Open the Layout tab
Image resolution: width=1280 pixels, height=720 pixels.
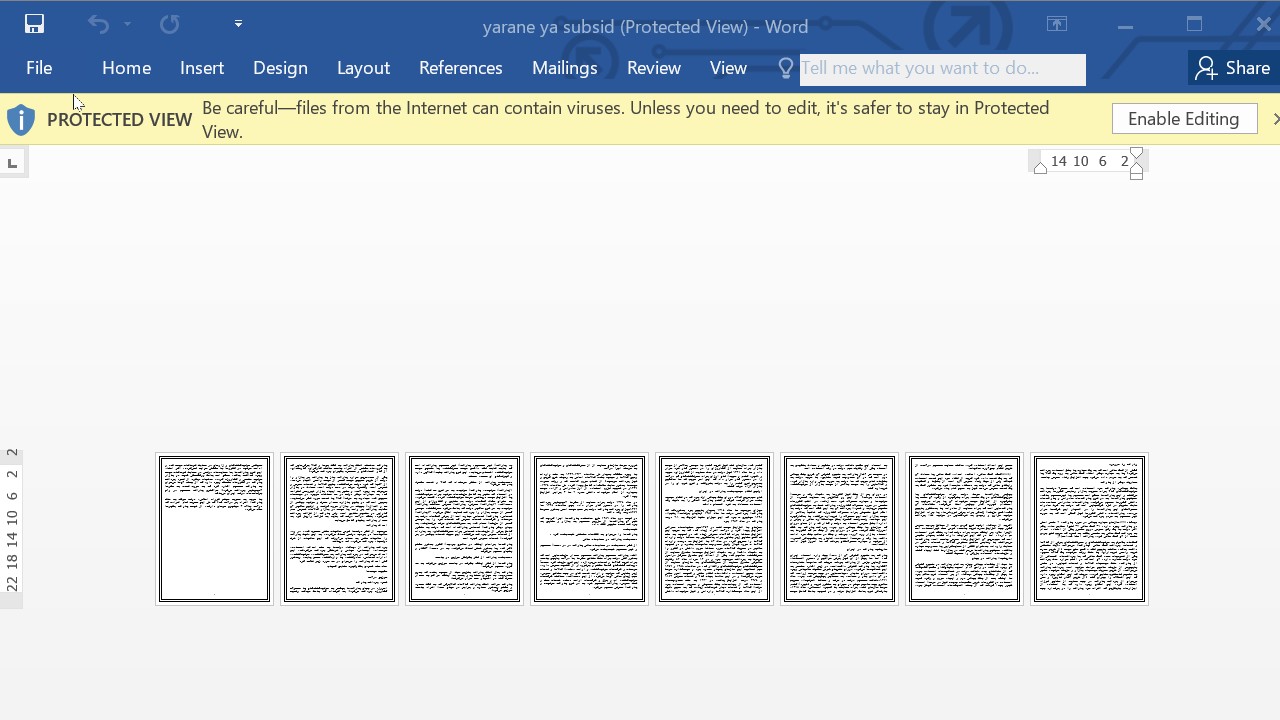(363, 68)
